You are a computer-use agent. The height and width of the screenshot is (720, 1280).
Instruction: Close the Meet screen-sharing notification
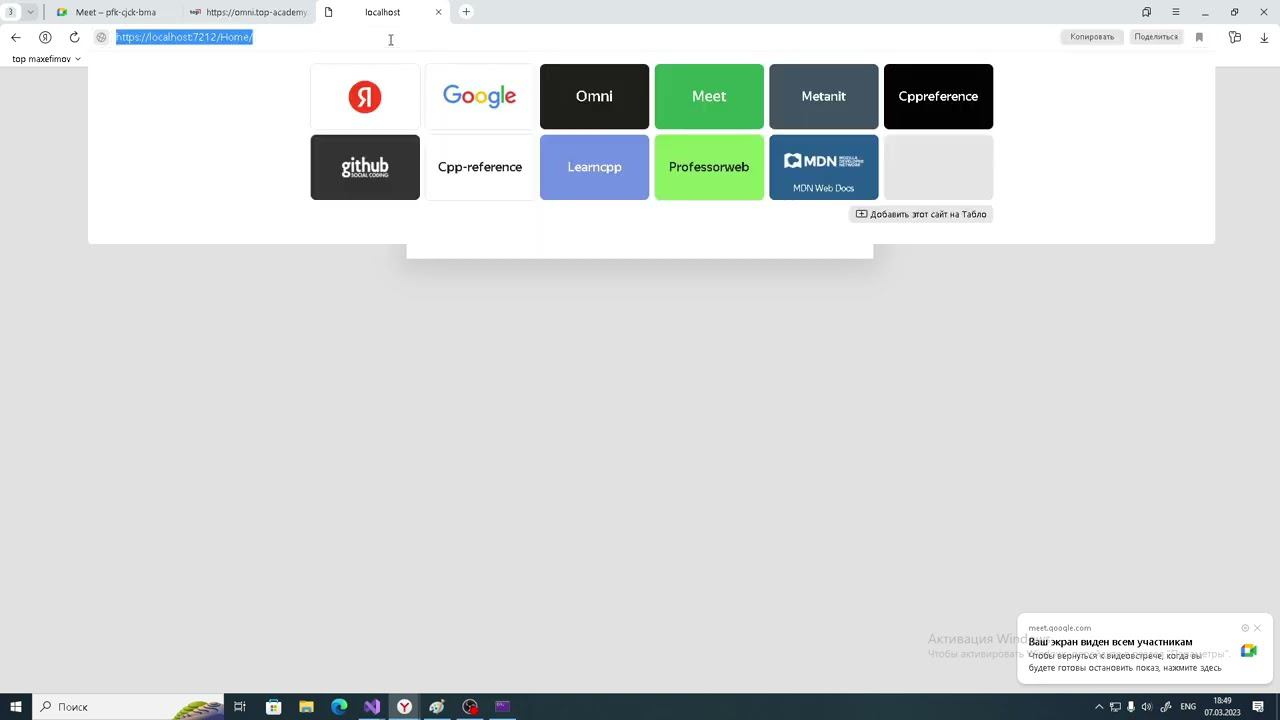click(1258, 628)
